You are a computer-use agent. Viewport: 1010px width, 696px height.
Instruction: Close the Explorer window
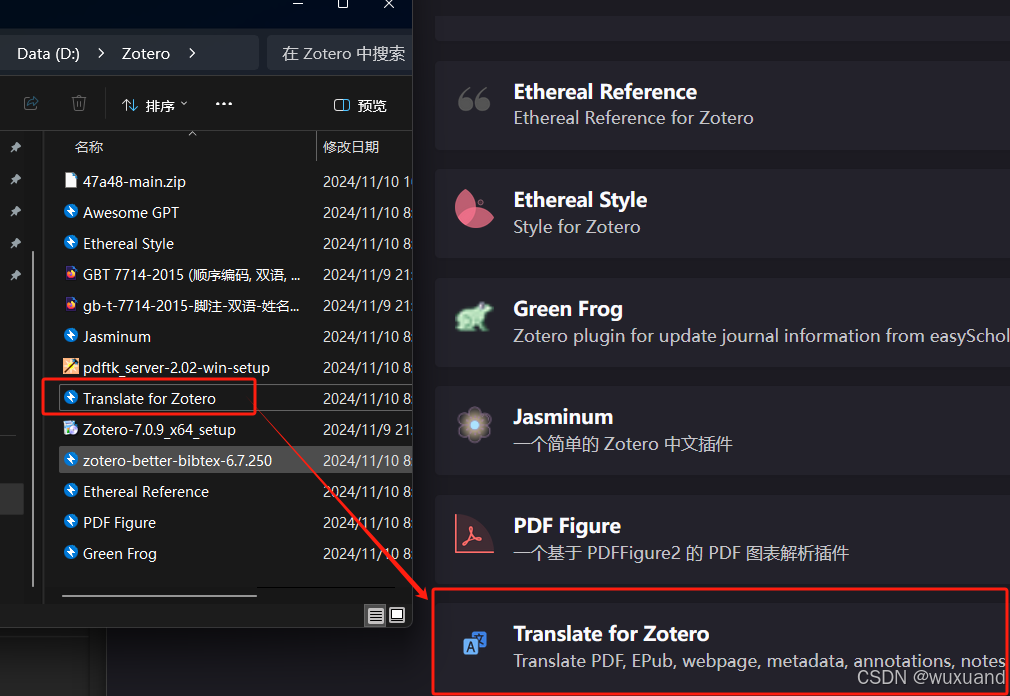[388, 4]
